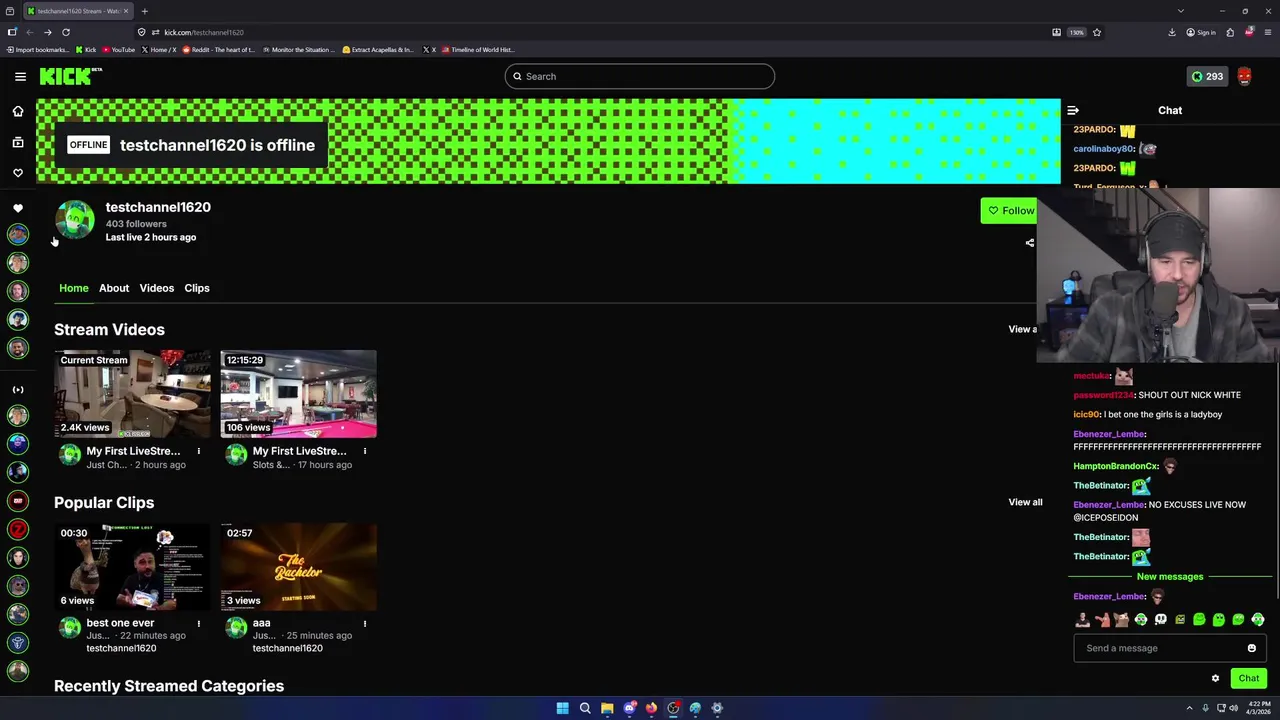This screenshot has width=1280, height=720.
Task: Click testchannel1620 link under 'aaa' clip
Action: [x=287, y=648]
